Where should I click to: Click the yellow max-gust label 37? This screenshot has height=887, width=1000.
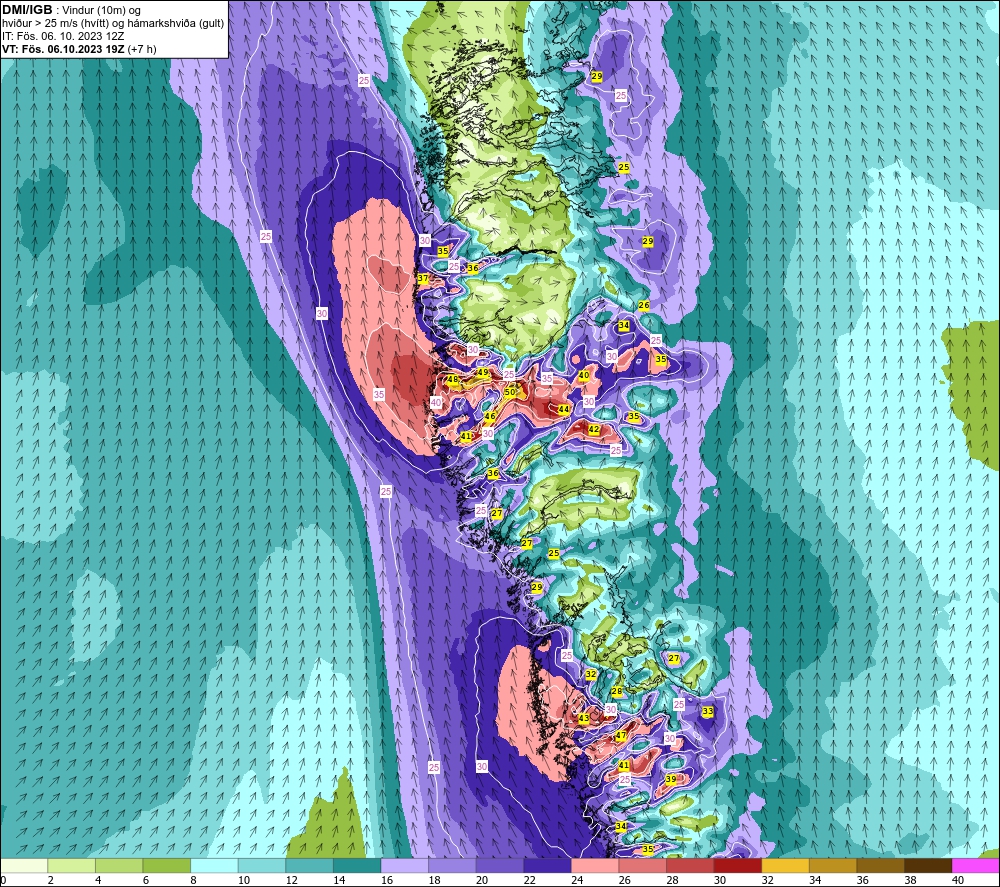pos(423,279)
